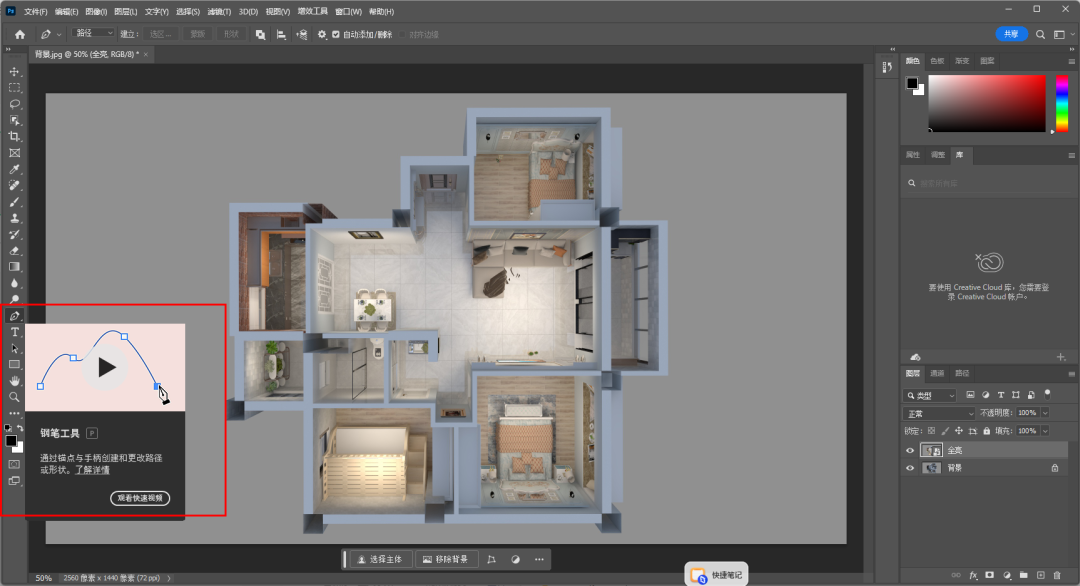Toggle lock image pixels brush icon
Screen dimensions: 1080x586
[945, 431]
